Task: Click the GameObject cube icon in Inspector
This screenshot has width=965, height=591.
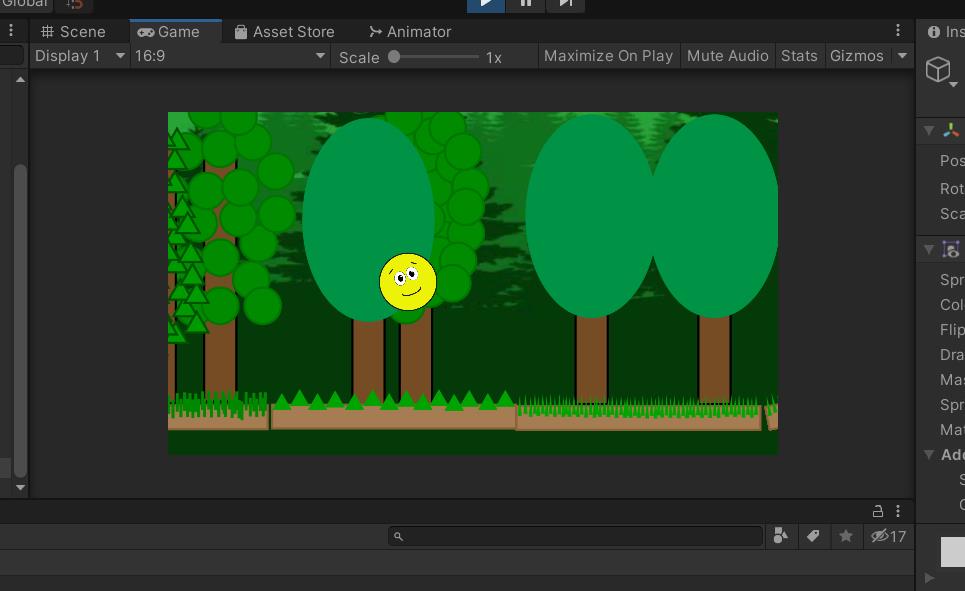Action: [938, 69]
